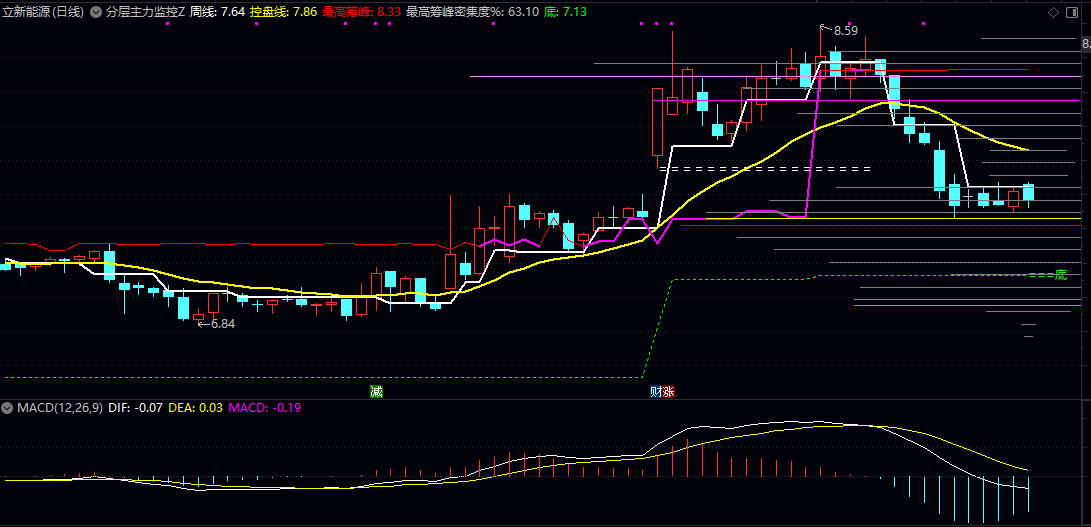
Task: Click the red 最高筹峰 value label
Action: (361, 12)
